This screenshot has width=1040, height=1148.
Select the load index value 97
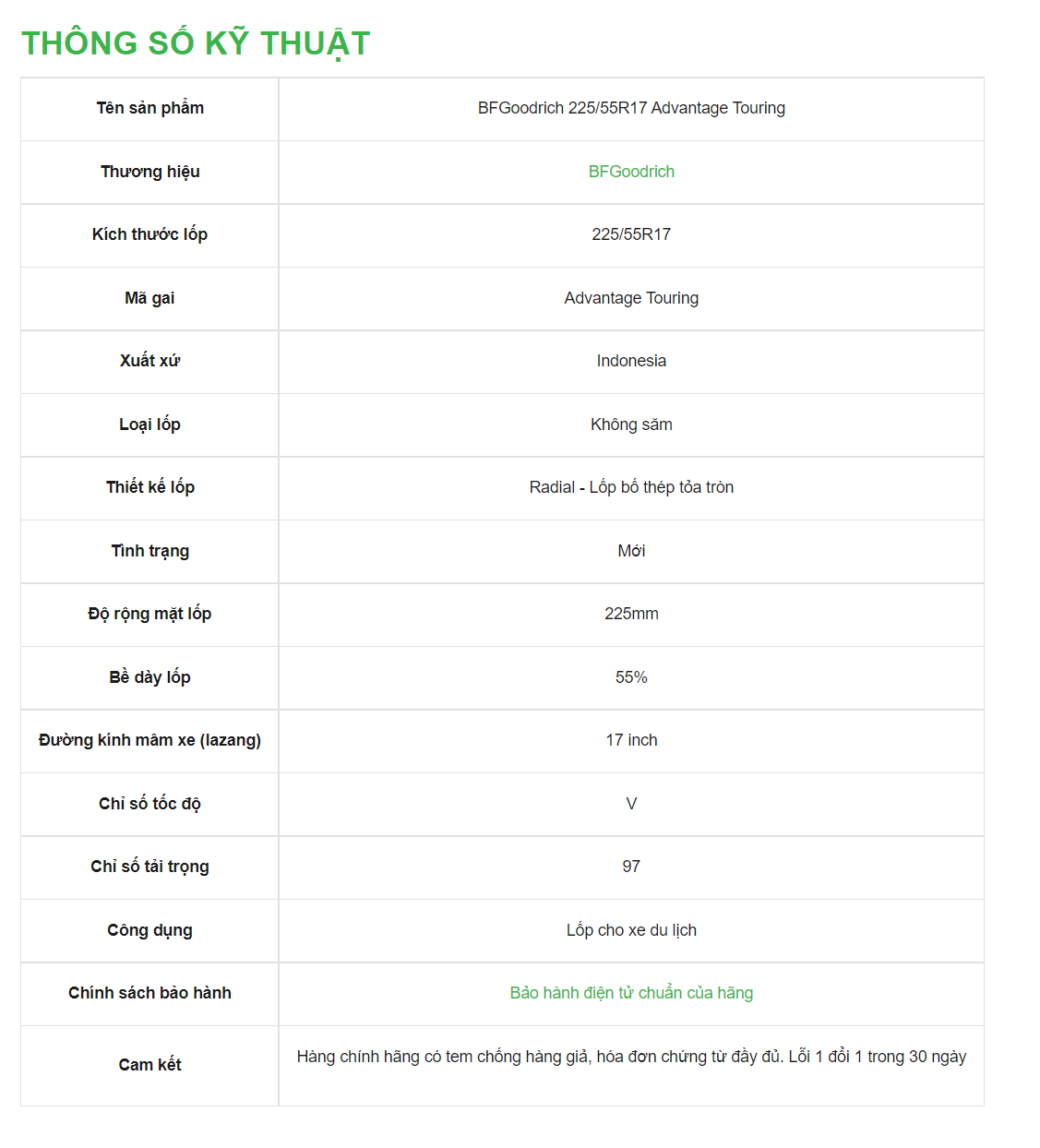coord(631,867)
